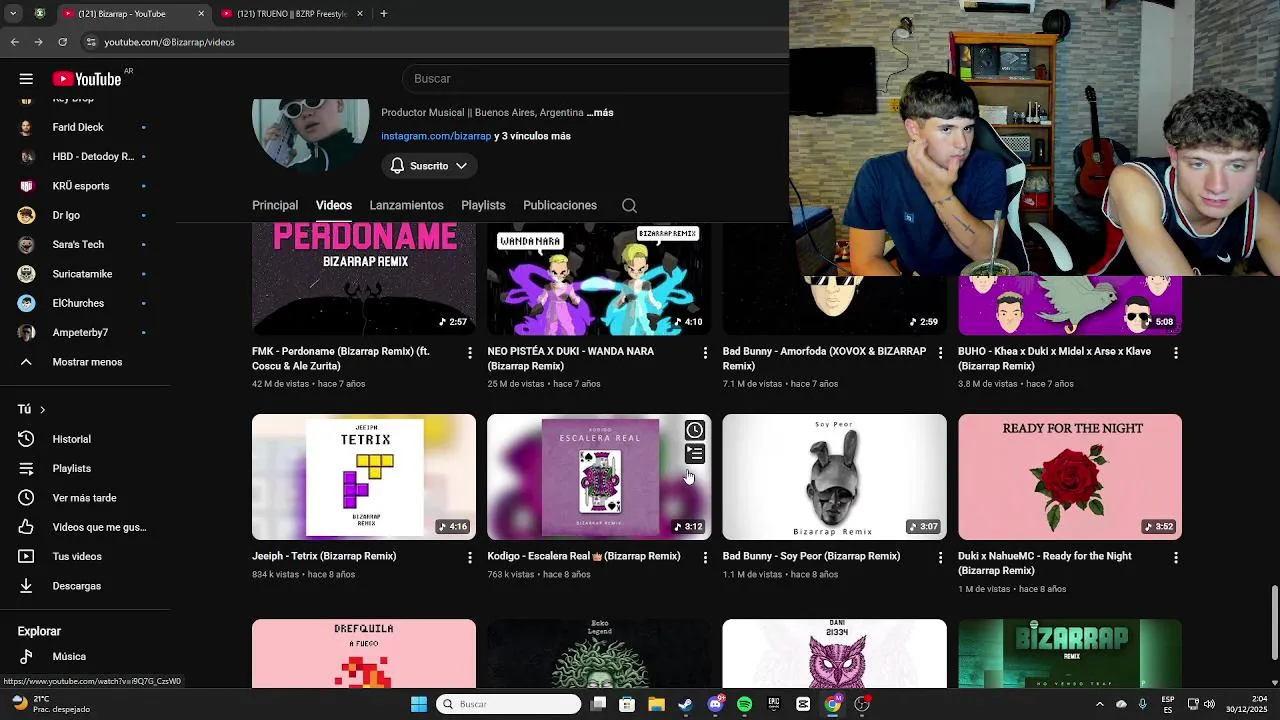Open the instagram.com/bizarrap link
The width and height of the screenshot is (1280, 720).
436,136
